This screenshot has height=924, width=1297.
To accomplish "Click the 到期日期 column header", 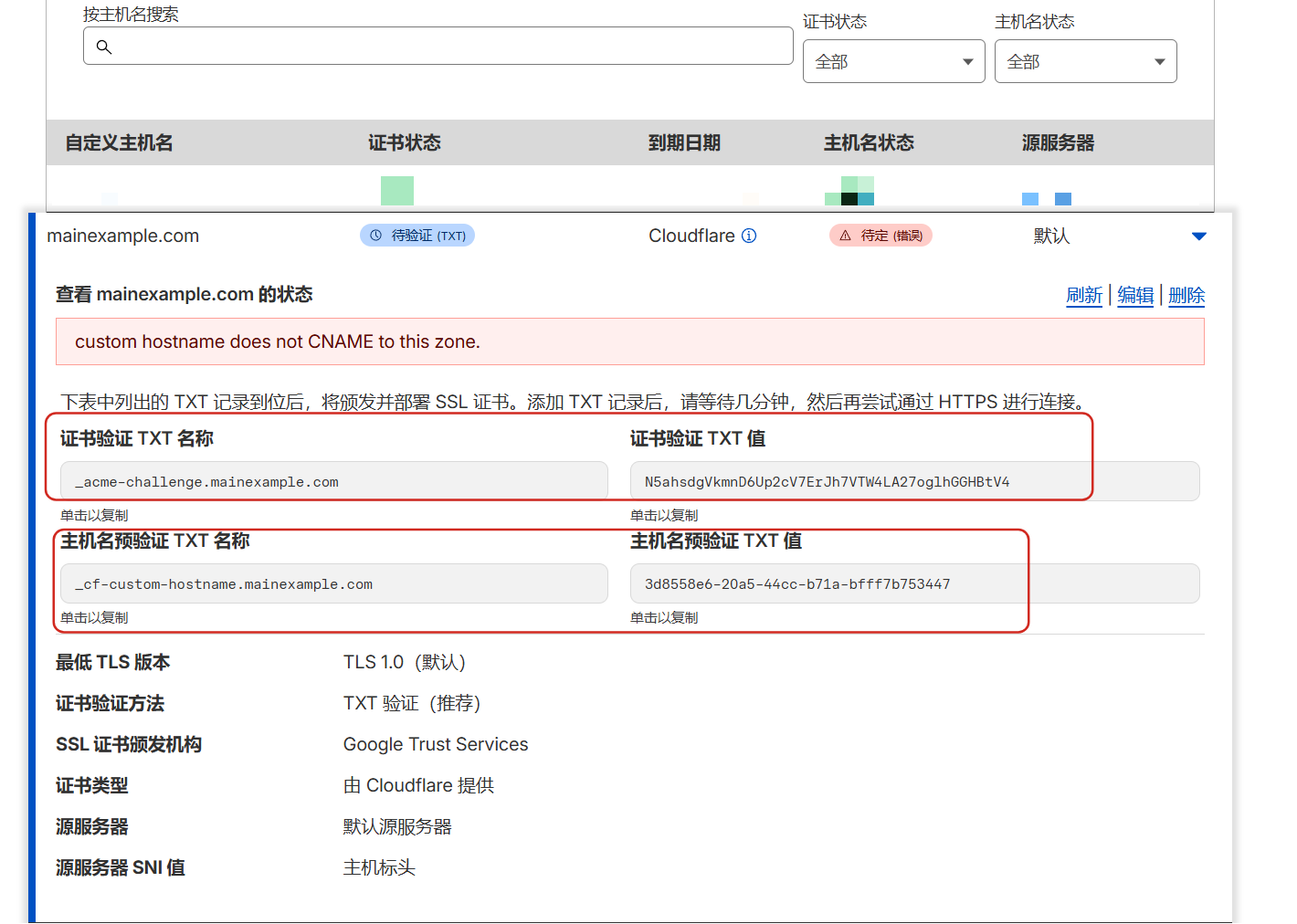I will point(684,142).
